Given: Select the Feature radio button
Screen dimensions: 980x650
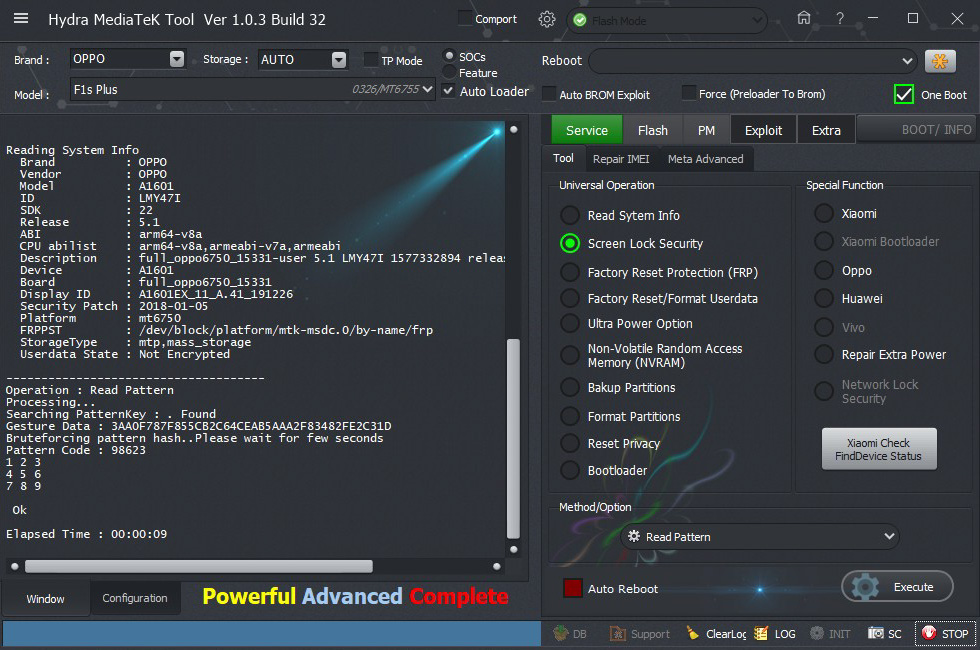Looking at the screenshot, I should click(449, 72).
